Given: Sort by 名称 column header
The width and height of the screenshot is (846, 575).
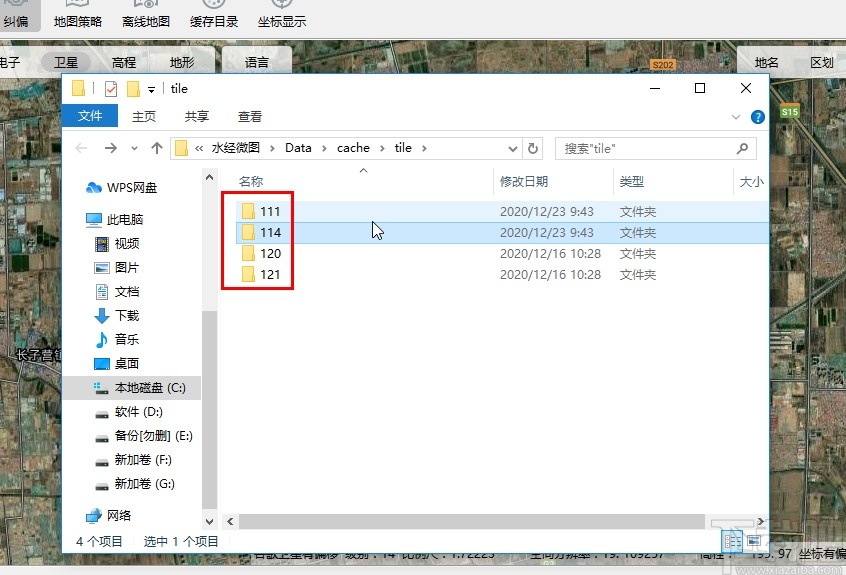Looking at the screenshot, I should 251,181.
